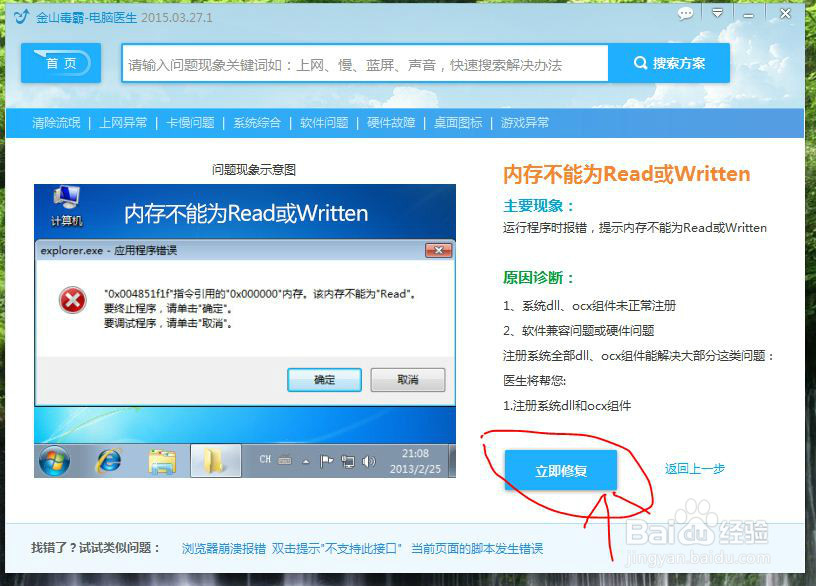
Task: Open the title bar dropdown menu icon
Action: (x=717, y=14)
